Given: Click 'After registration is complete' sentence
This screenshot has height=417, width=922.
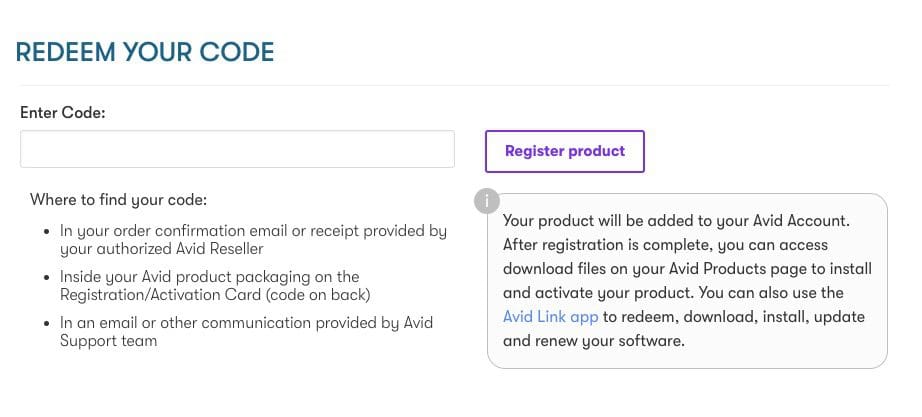Looking at the screenshot, I should (x=608, y=245).
